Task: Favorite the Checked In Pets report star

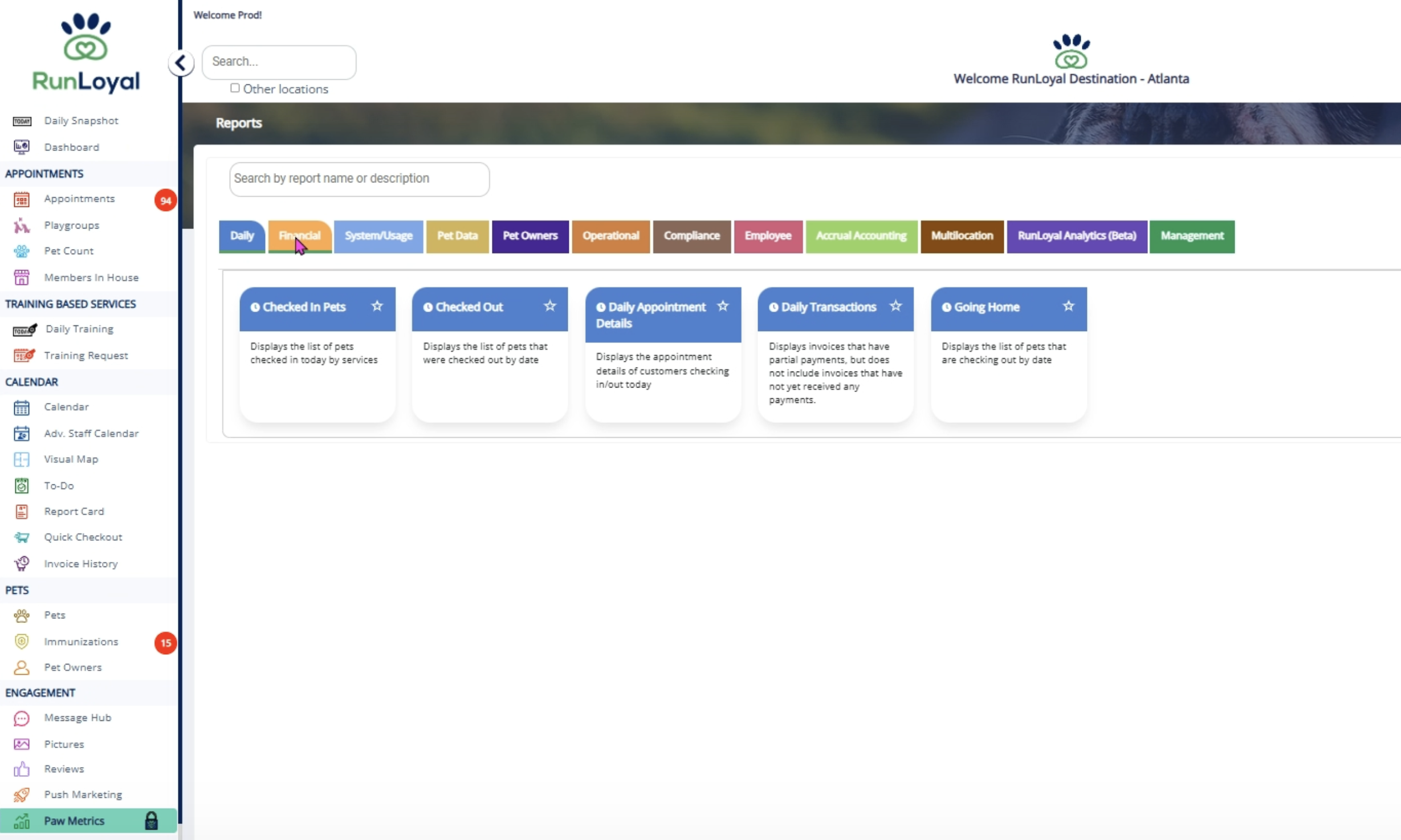Action: pyautogui.click(x=377, y=307)
